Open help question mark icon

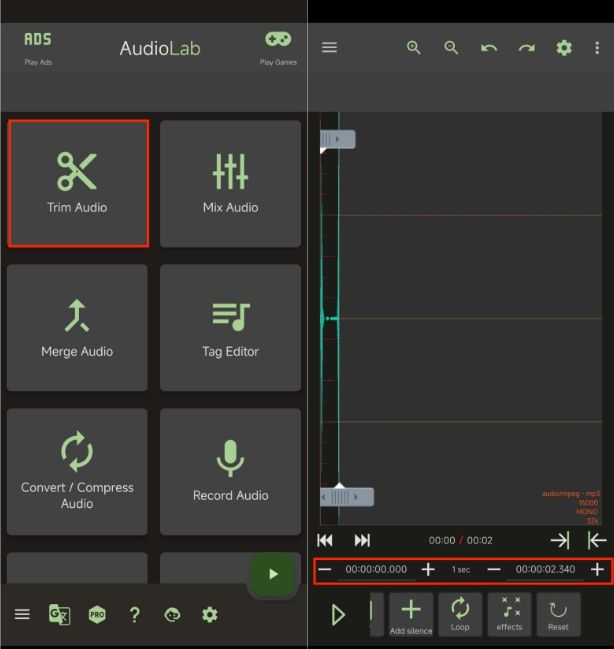coord(134,615)
